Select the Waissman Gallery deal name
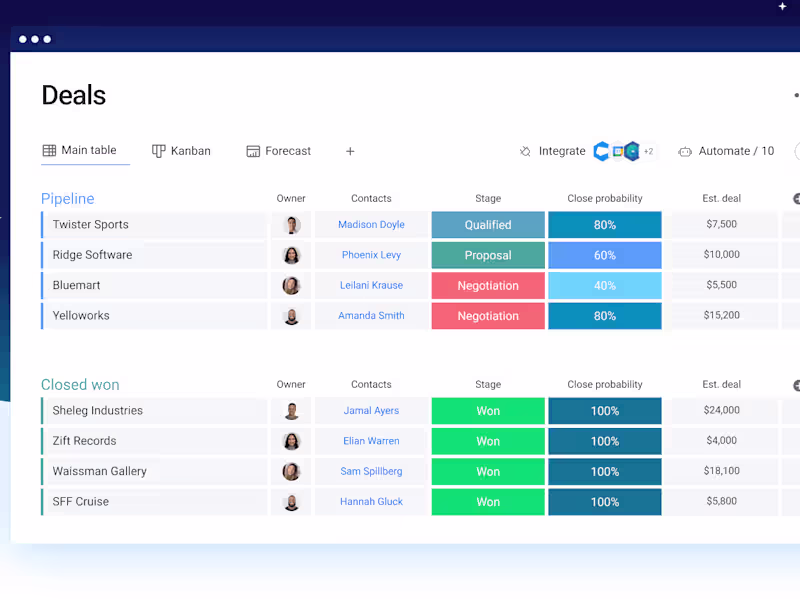Screen dimensions: 800x600 point(99,471)
